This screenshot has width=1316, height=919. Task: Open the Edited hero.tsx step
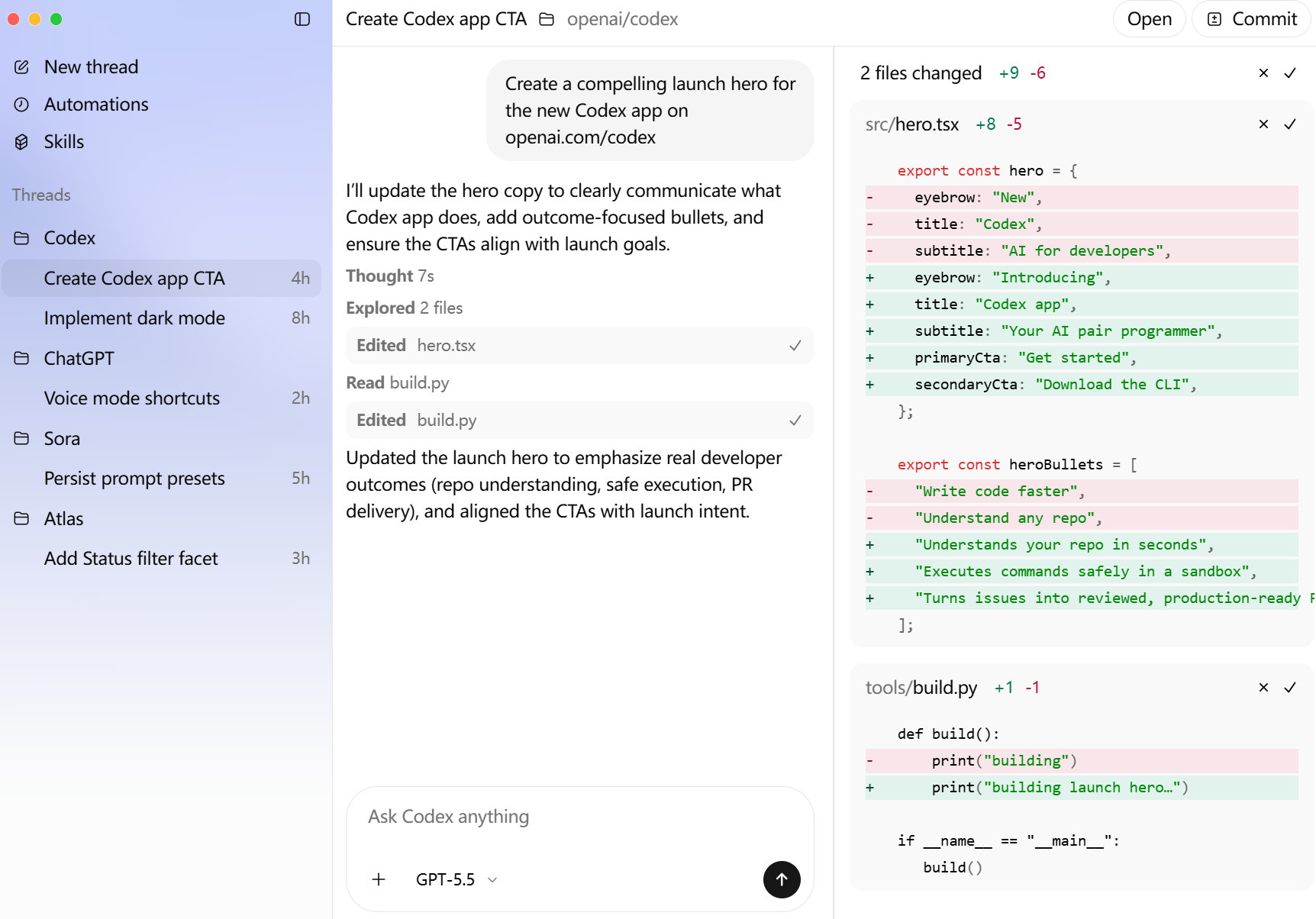pos(579,346)
